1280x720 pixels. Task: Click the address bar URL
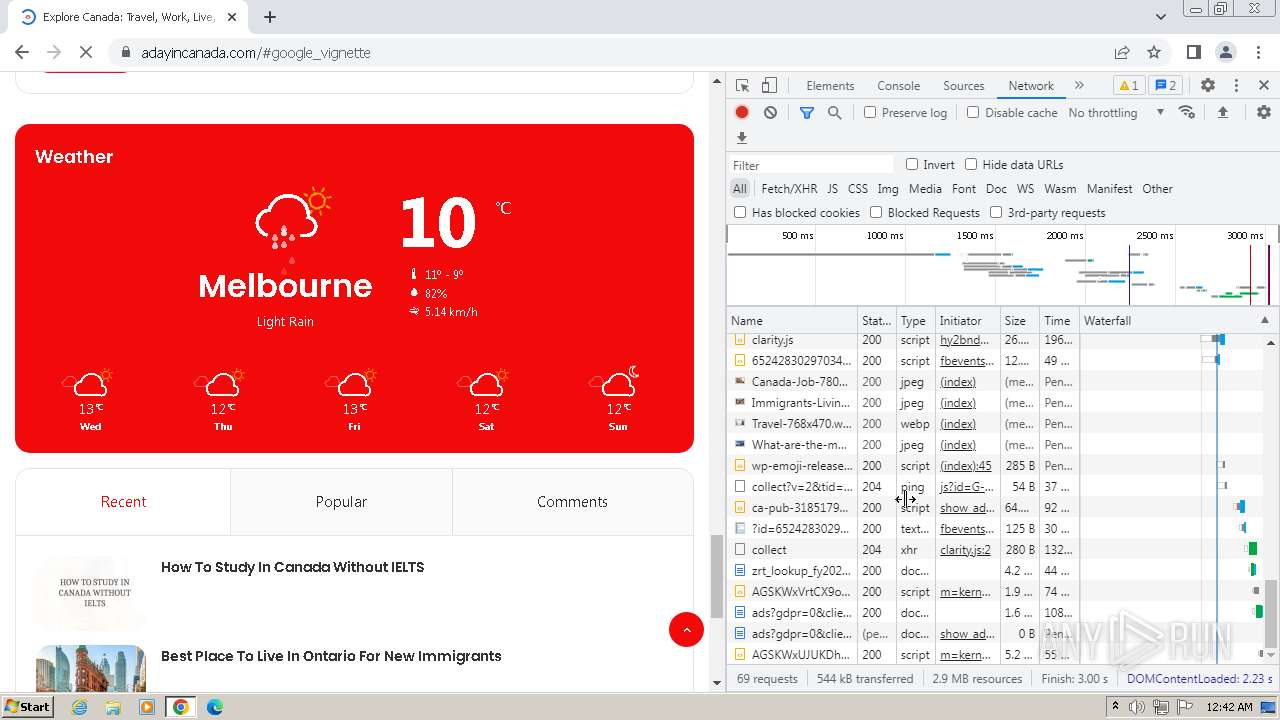click(x=256, y=53)
